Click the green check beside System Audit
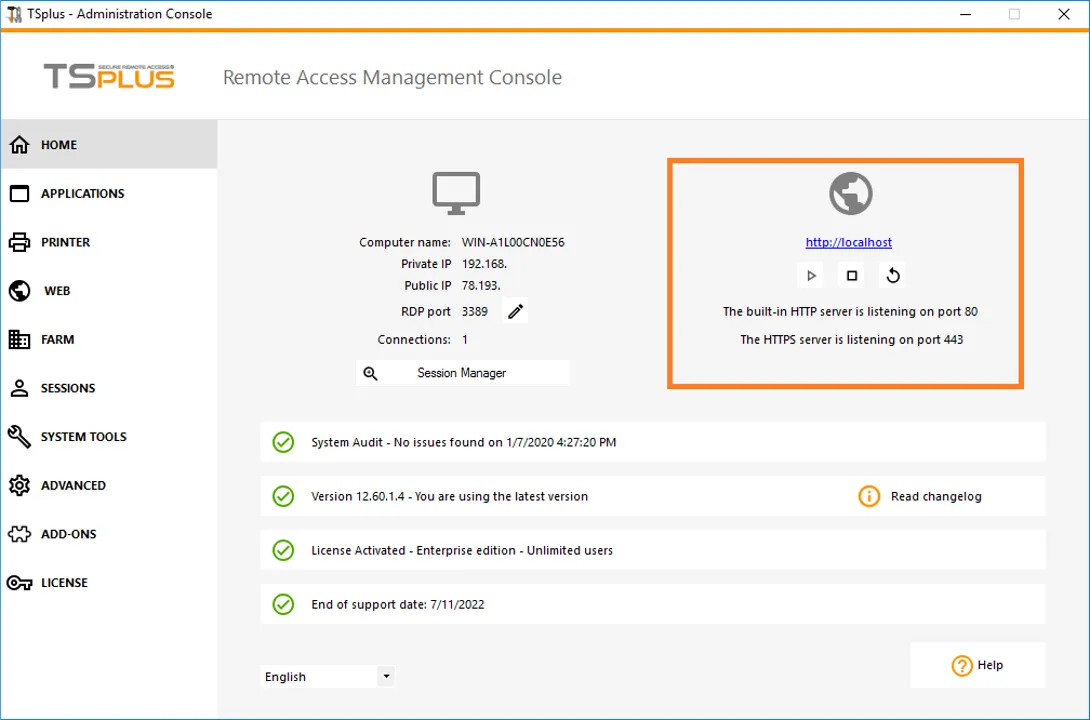The image size is (1090, 720). pyautogui.click(x=284, y=442)
